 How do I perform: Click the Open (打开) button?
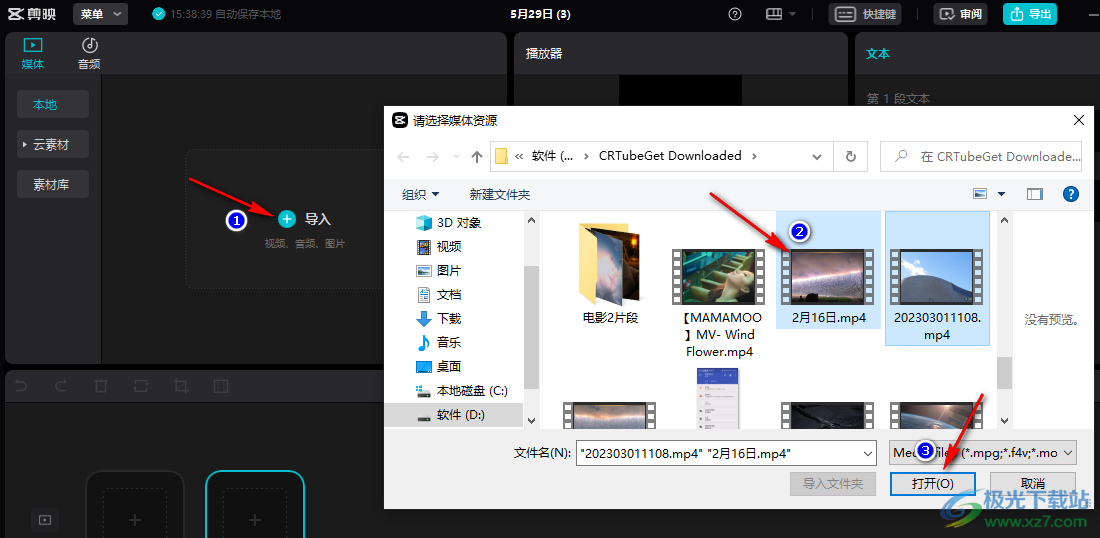[932, 483]
